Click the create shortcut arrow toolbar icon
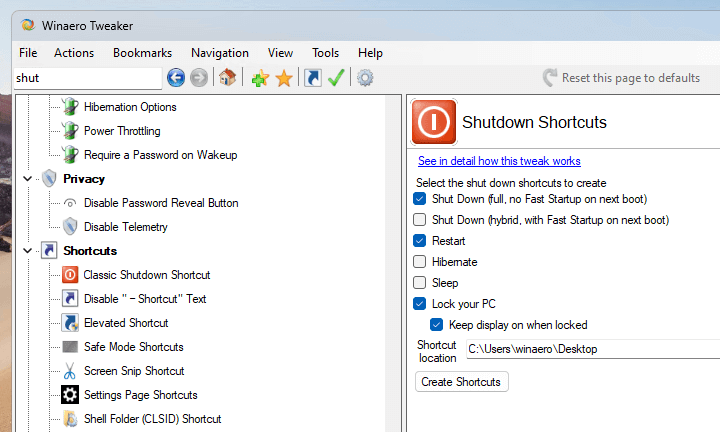The width and height of the screenshot is (720, 432). [x=313, y=78]
